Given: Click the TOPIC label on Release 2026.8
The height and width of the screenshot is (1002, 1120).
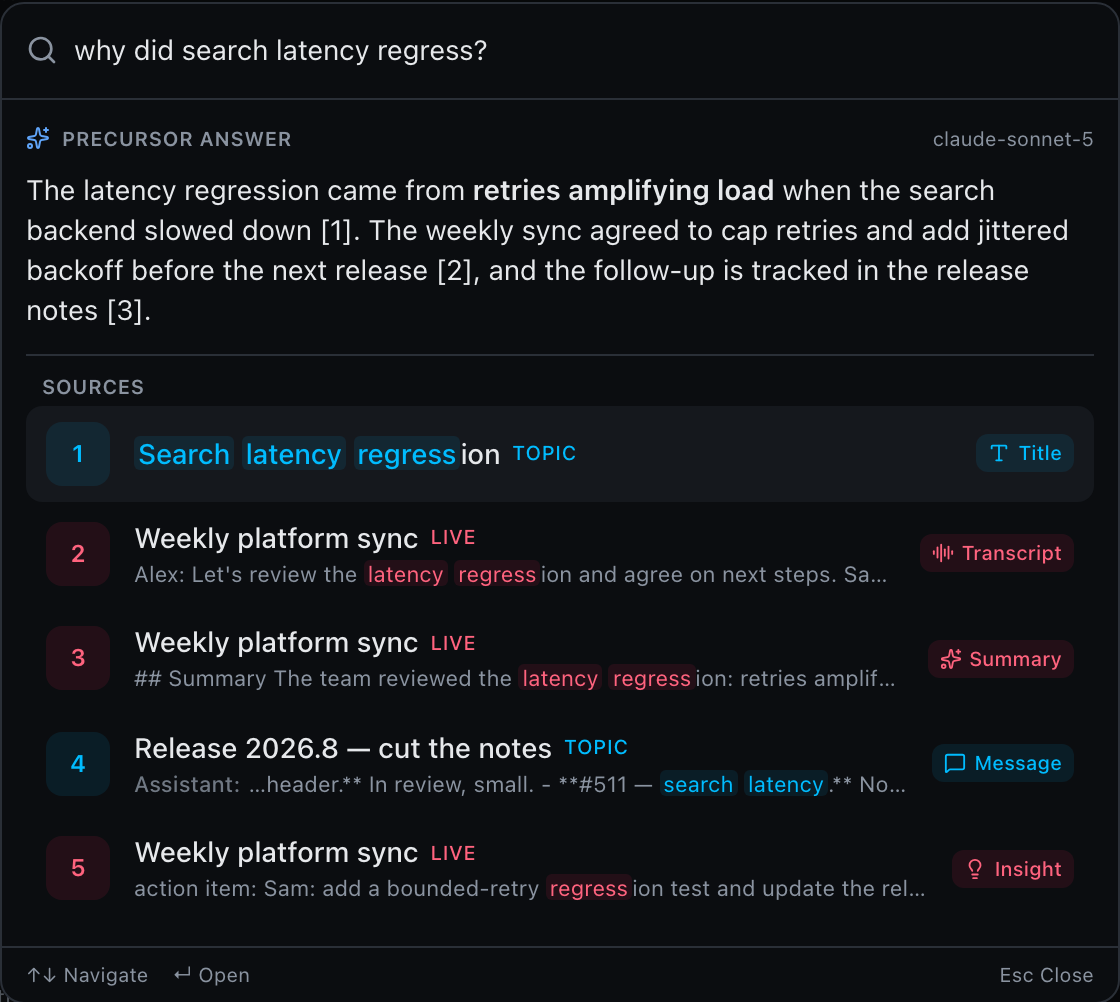Looking at the screenshot, I should pyautogui.click(x=596, y=748).
